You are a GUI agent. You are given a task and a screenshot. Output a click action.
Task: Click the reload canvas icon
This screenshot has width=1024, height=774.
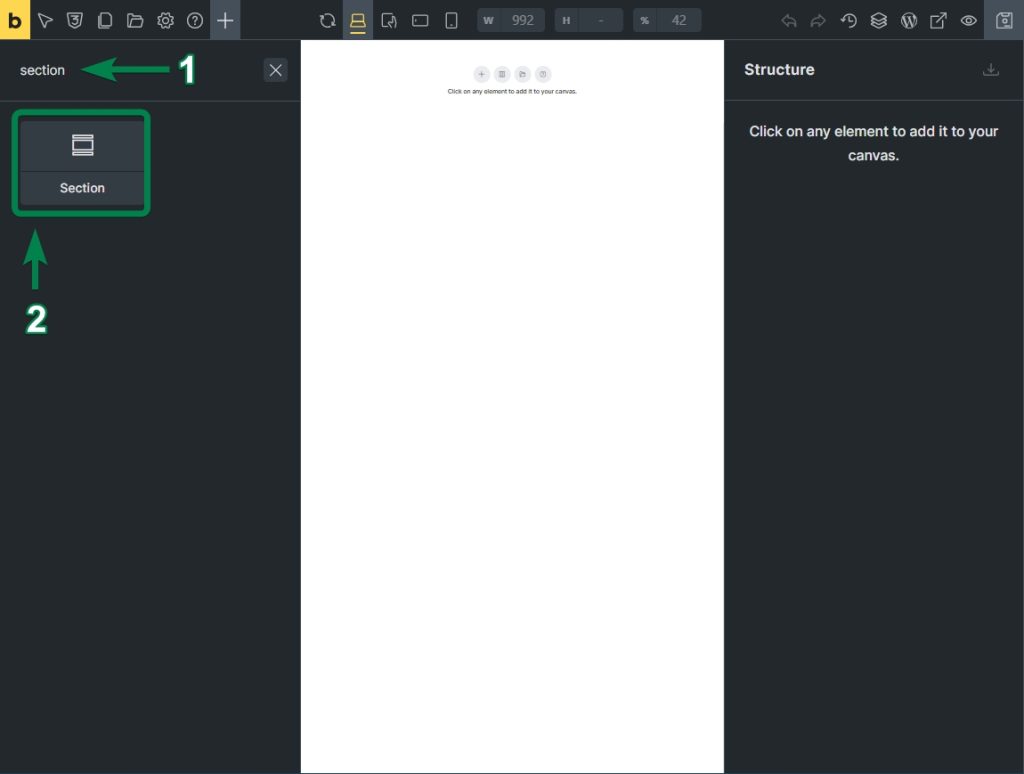pos(327,20)
